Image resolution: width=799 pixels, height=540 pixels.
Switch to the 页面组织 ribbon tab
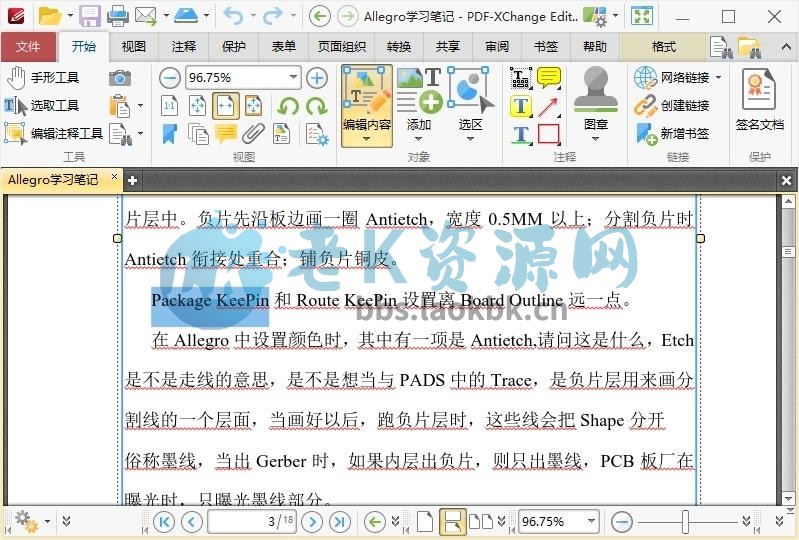[341, 47]
